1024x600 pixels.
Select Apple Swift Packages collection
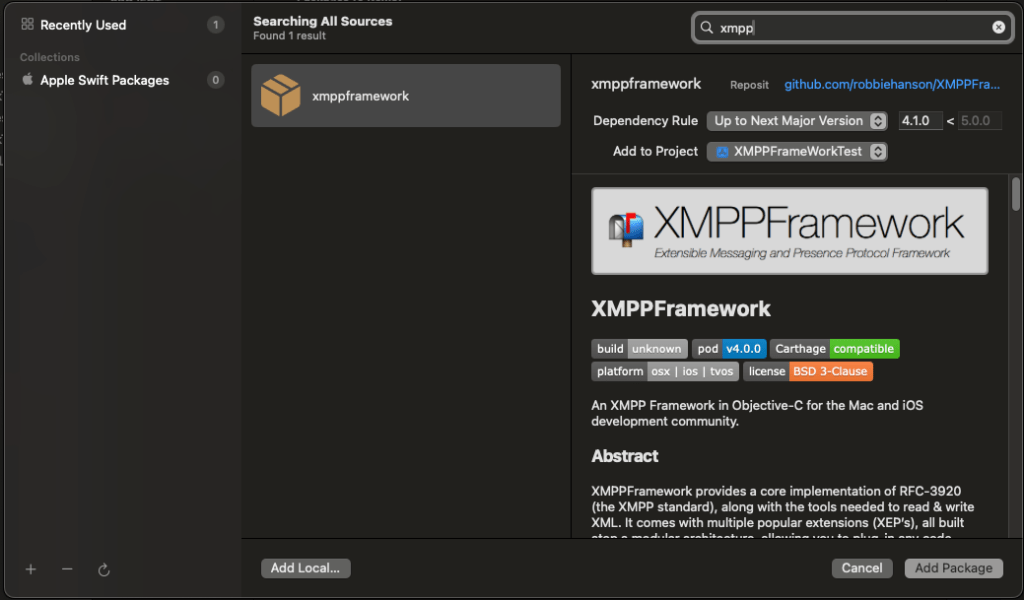pyautogui.click(x=104, y=80)
